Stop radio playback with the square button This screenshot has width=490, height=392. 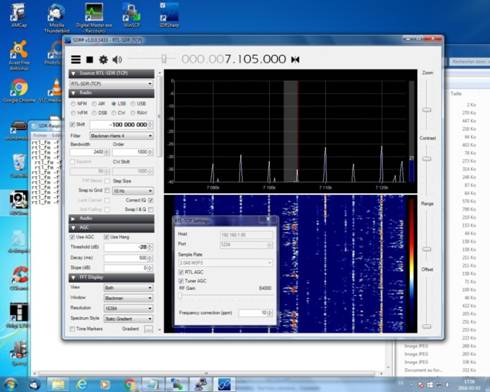89,60
